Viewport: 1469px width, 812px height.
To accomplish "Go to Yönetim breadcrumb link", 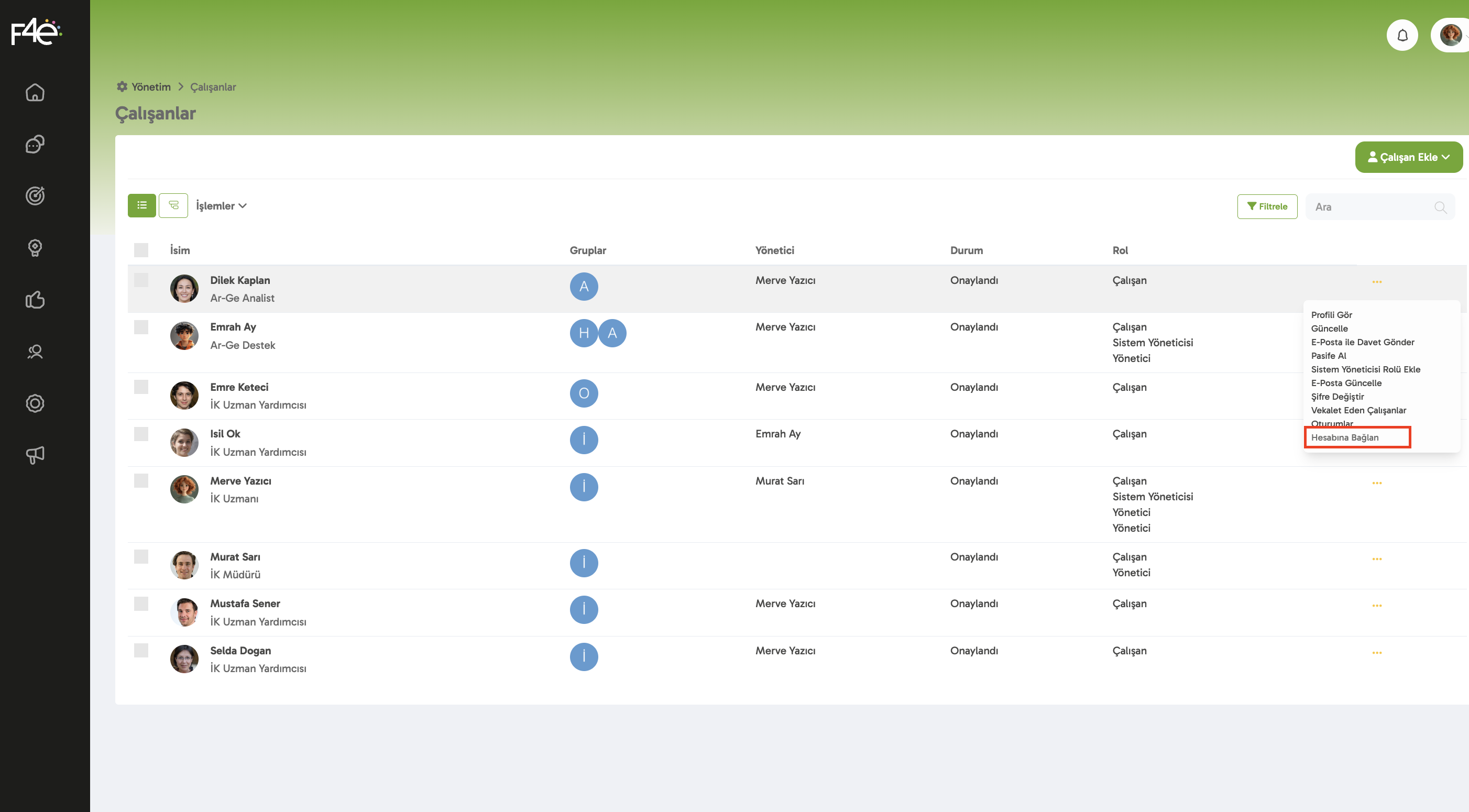I will pyautogui.click(x=150, y=86).
